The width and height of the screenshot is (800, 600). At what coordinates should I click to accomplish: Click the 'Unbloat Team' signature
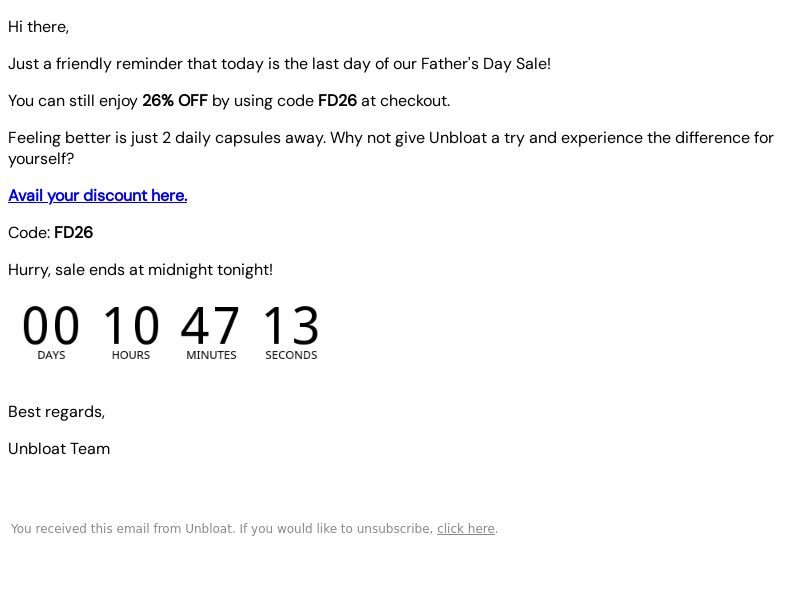coord(59,449)
